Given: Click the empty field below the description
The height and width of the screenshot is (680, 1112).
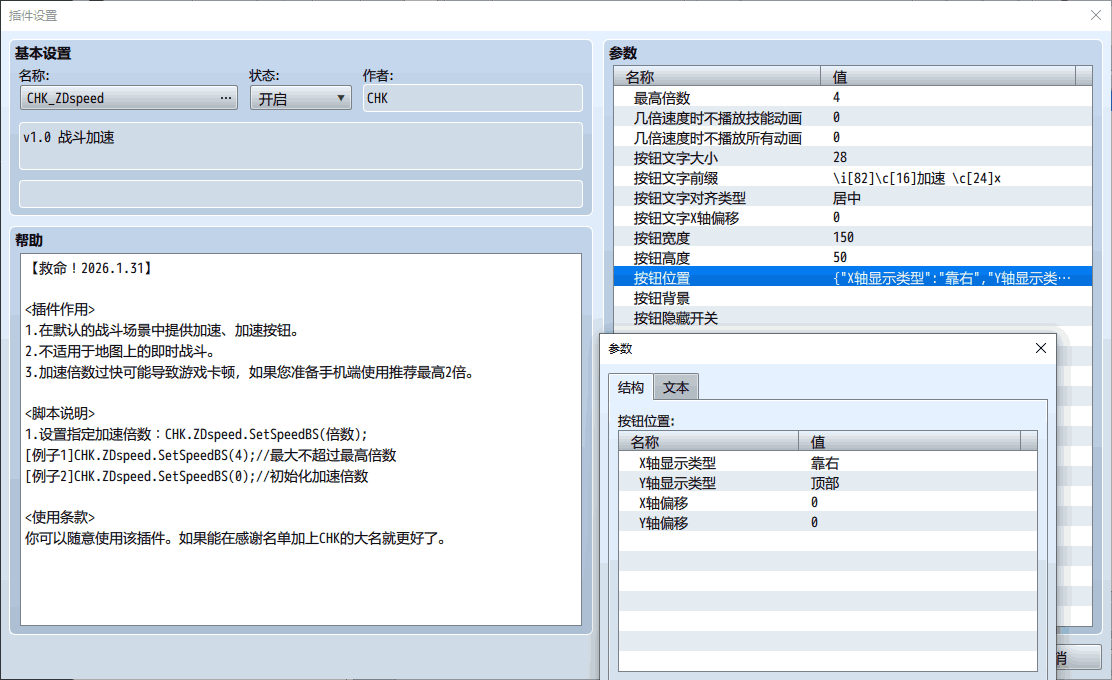Looking at the screenshot, I should coord(301,194).
